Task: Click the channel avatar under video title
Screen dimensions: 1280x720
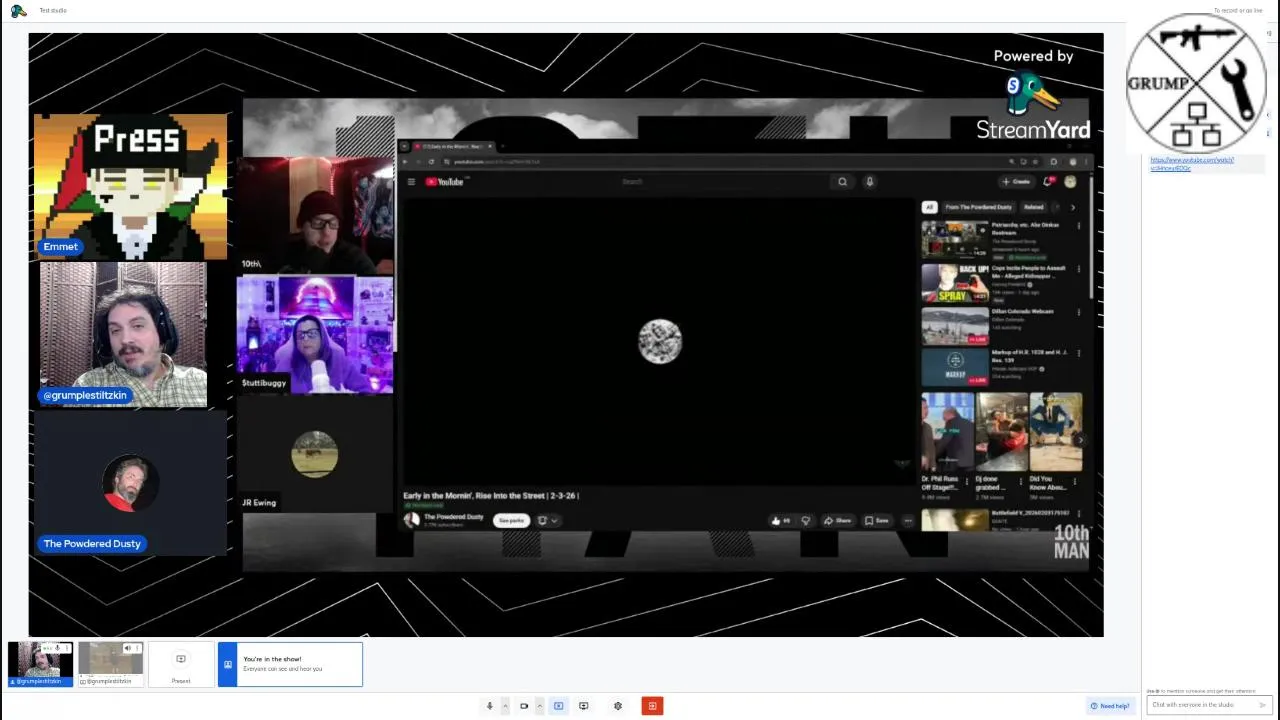Action: click(x=411, y=520)
